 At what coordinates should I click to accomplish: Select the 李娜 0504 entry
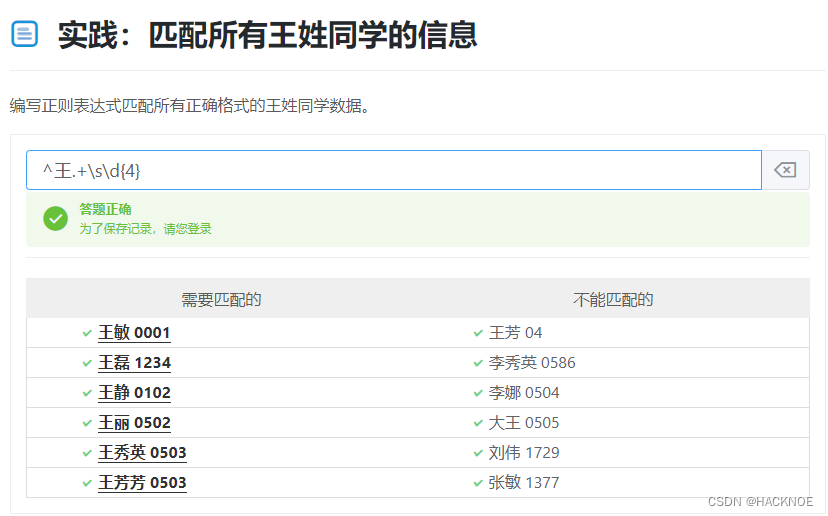click(x=524, y=393)
